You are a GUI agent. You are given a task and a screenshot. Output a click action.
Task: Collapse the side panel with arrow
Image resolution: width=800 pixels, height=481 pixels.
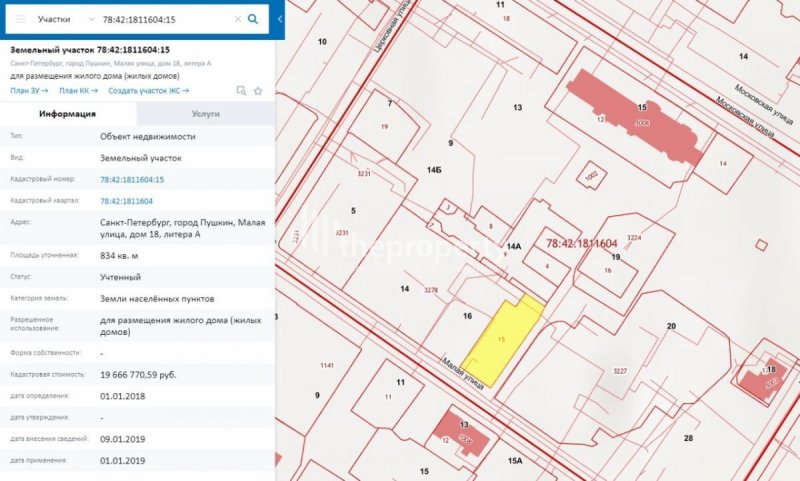(280, 19)
